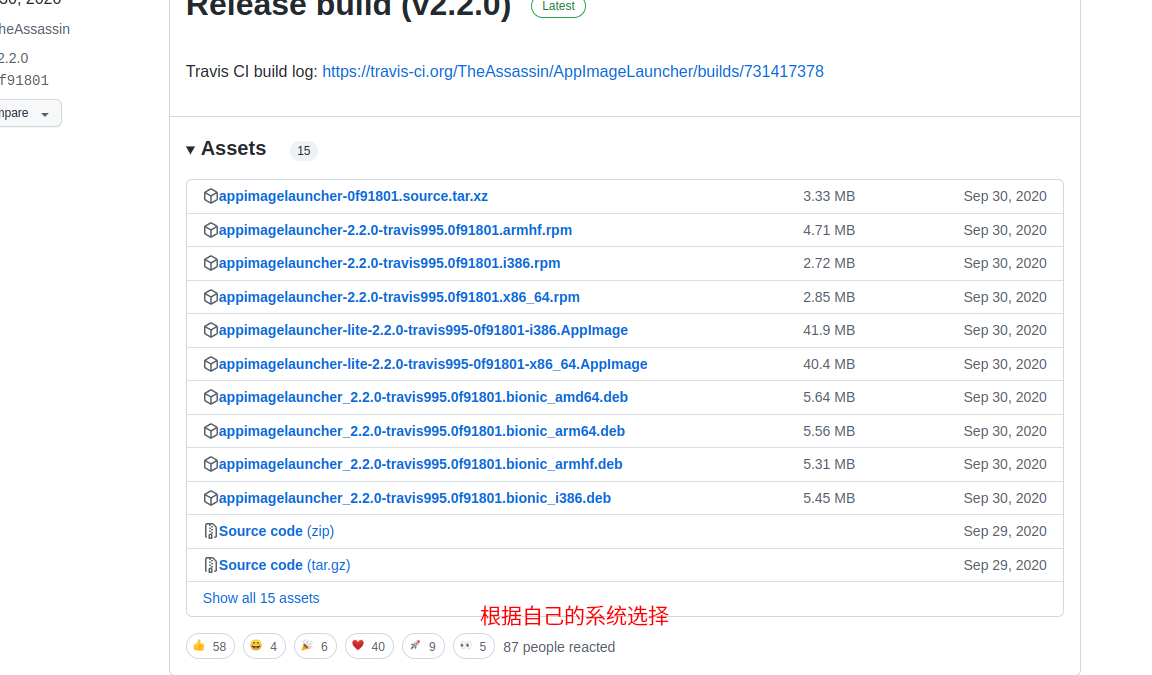
Task: Download Source code (tar.gz)
Action: tap(284, 565)
